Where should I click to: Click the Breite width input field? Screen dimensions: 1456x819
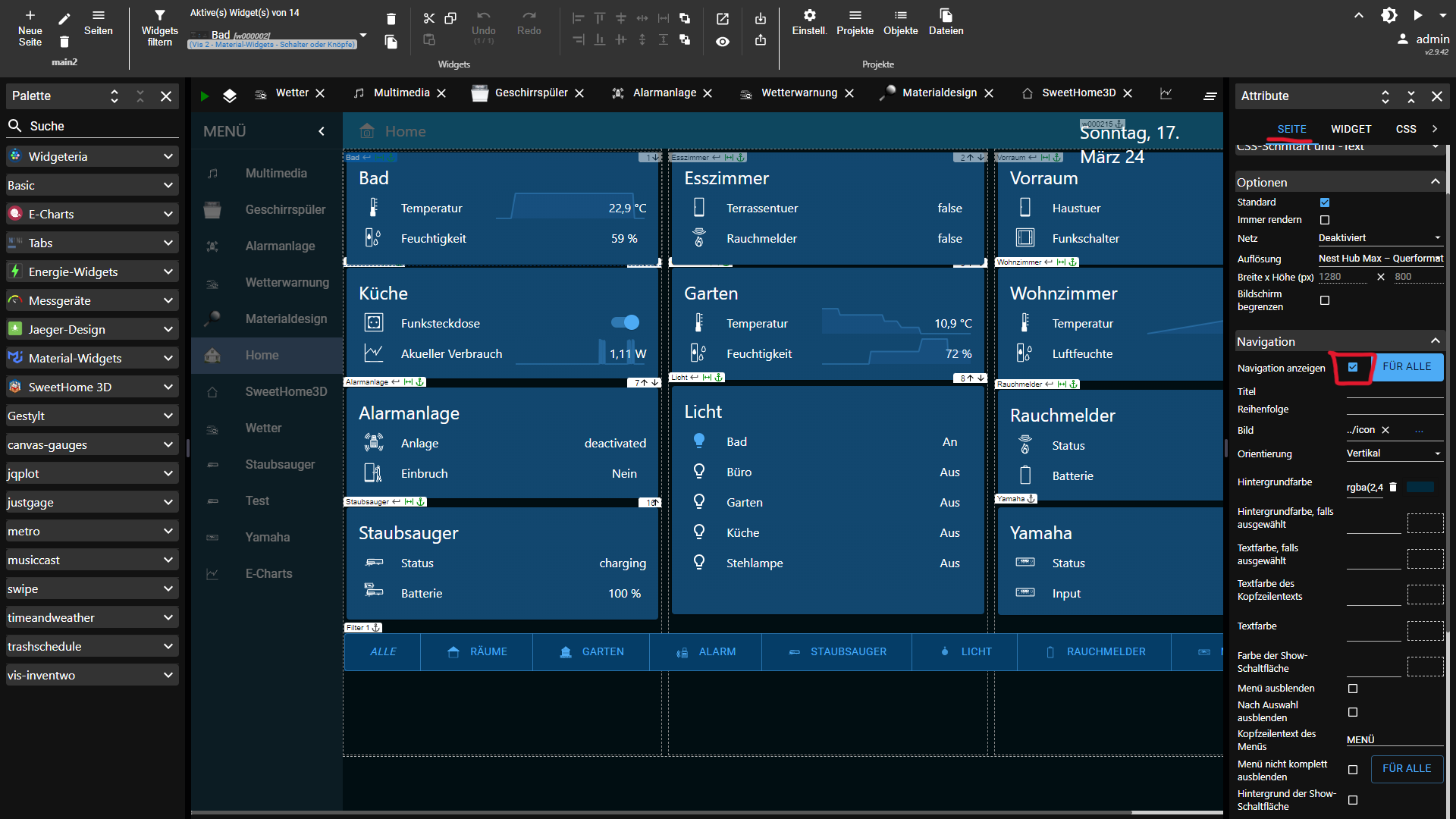pyautogui.click(x=1343, y=277)
